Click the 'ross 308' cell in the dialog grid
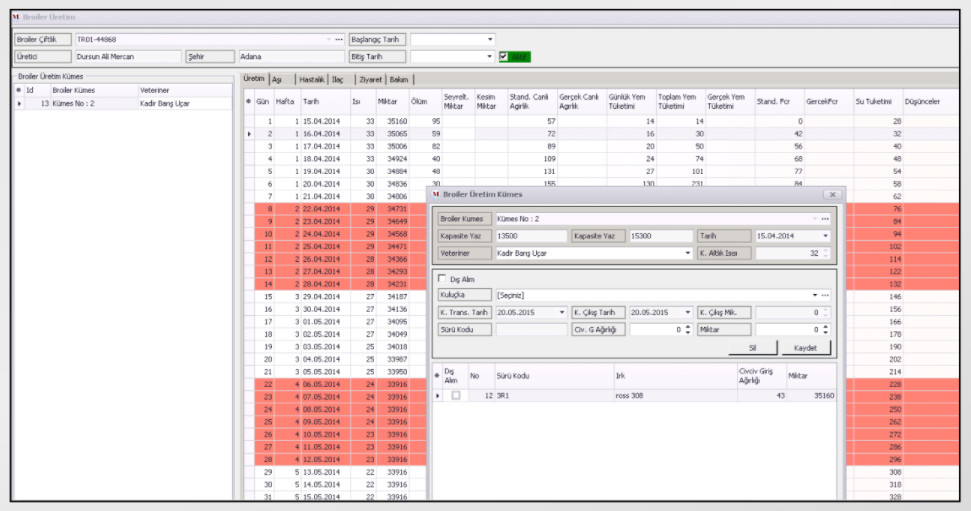Image resolution: width=971 pixels, height=511 pixels. point(675,395)
